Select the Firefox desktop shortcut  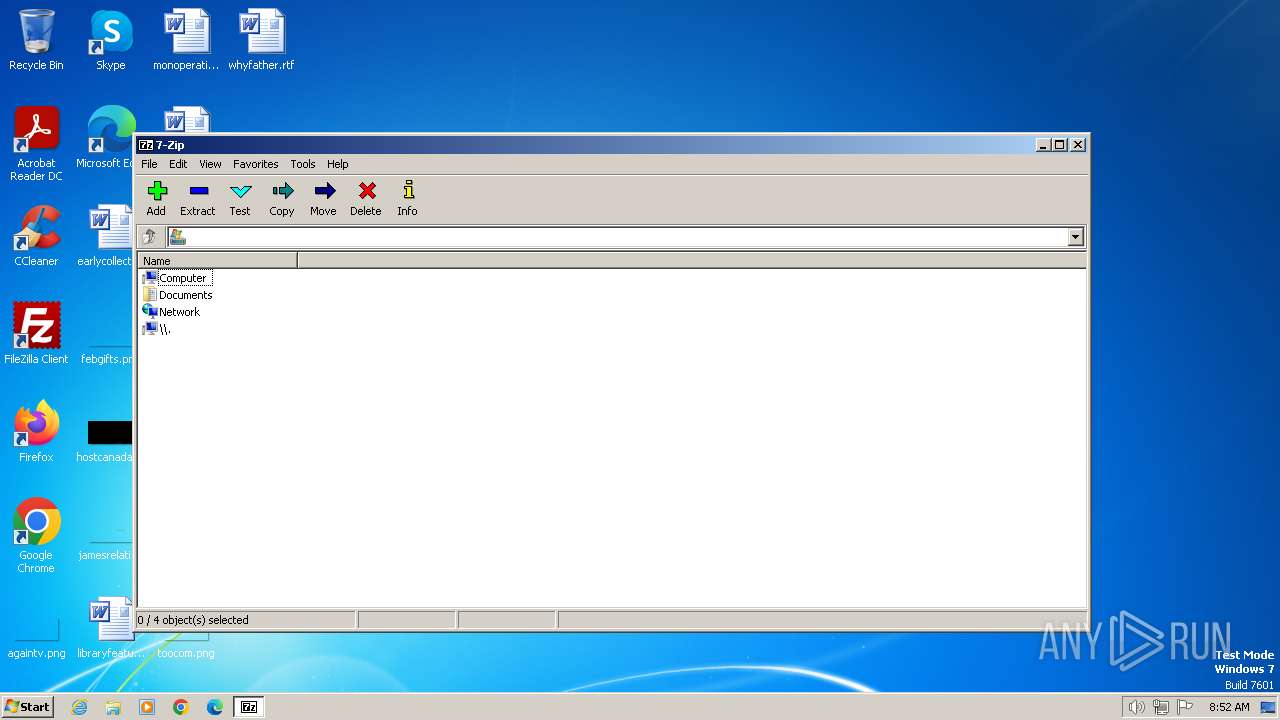[x=36, y=432]
